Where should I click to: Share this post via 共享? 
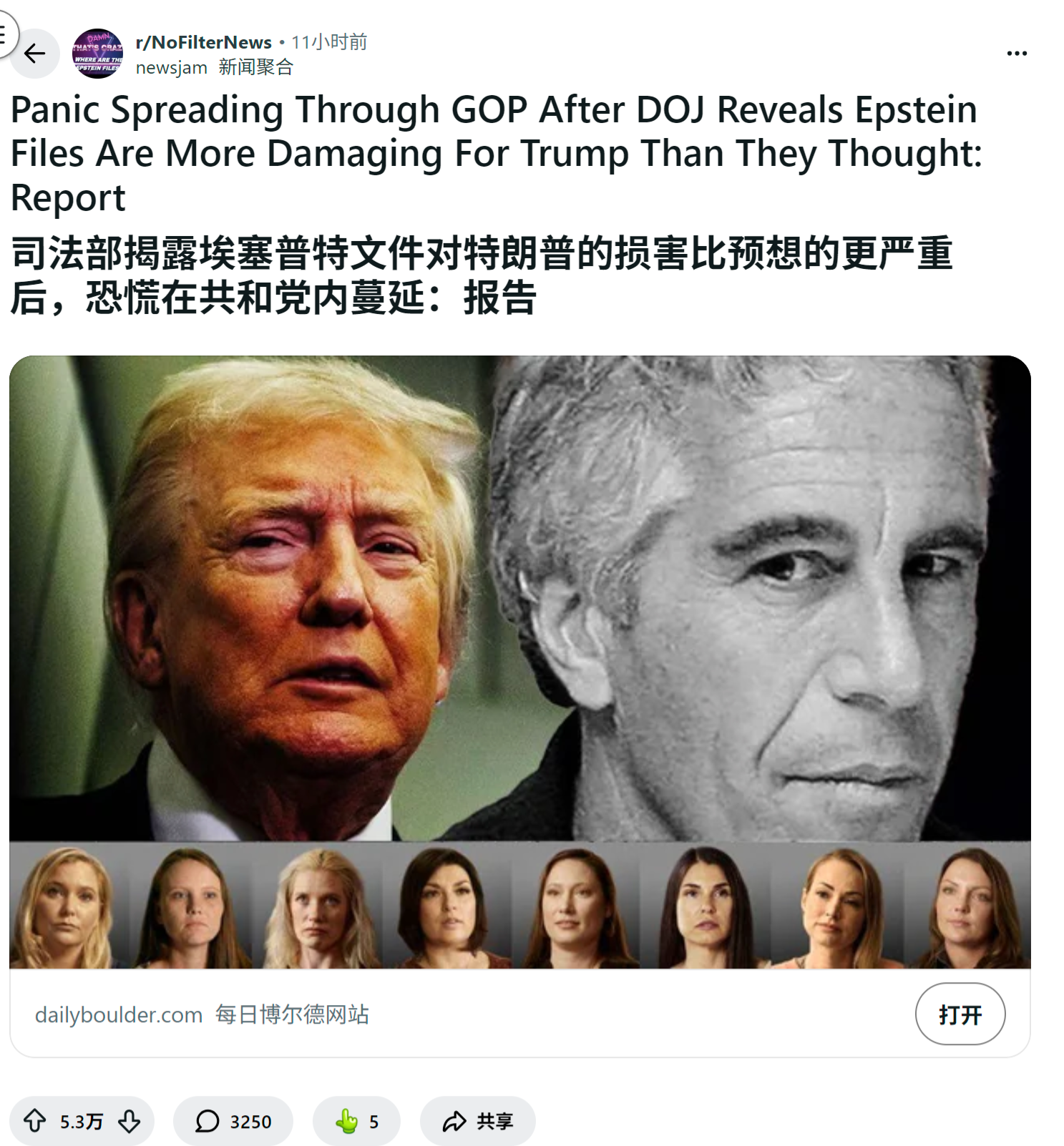(477, 1121)
